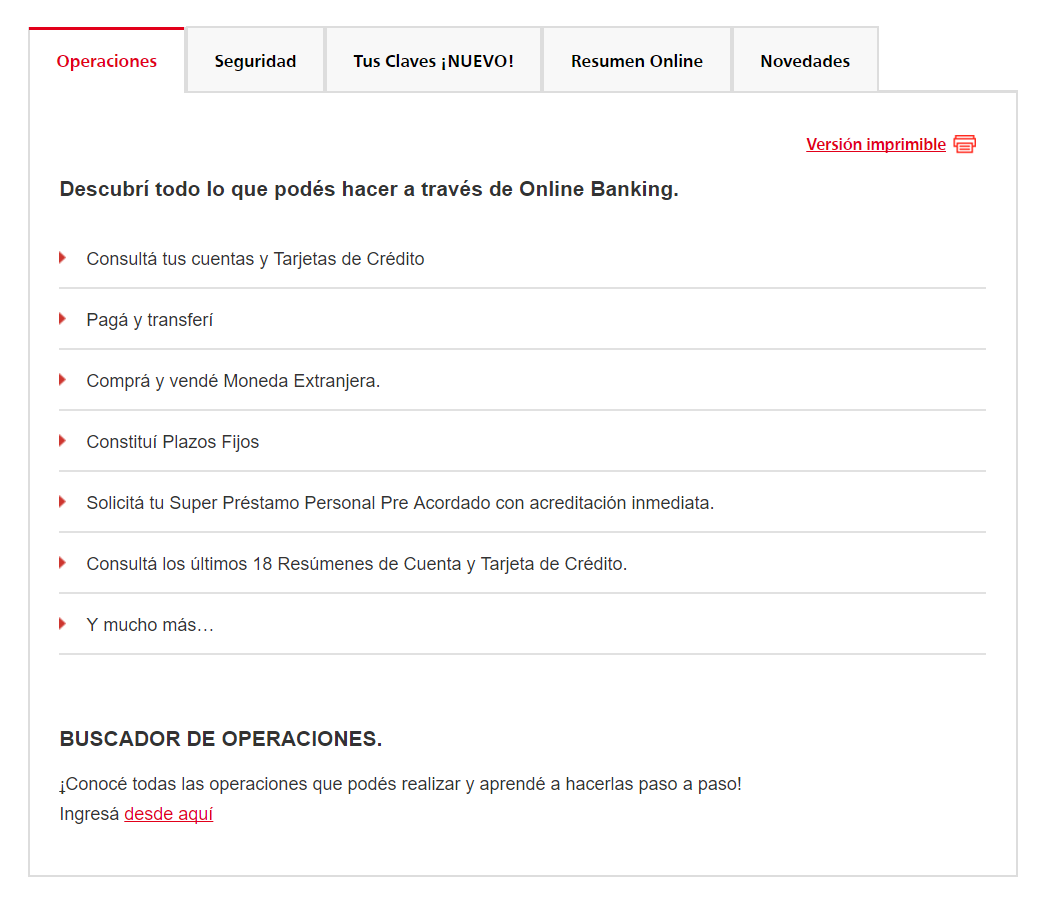Click the 'desde aquí' link
The width and height of the screenshot is (1047, 899).
(x=168, y=814)
